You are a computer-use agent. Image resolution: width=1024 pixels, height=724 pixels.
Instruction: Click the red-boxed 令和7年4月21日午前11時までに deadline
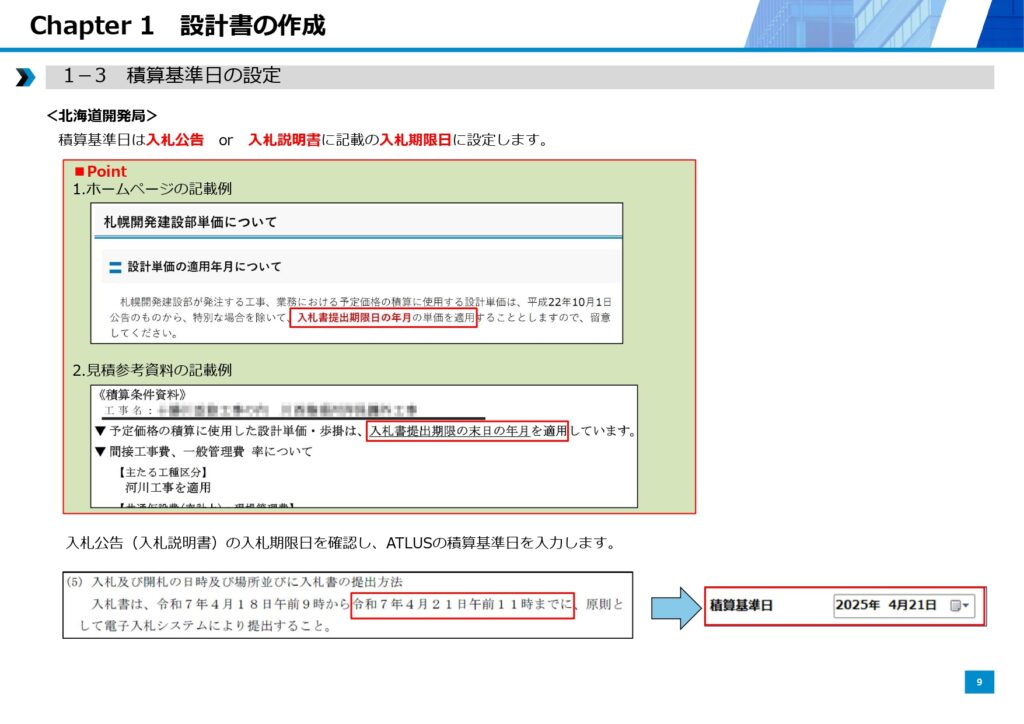point(462,603)
